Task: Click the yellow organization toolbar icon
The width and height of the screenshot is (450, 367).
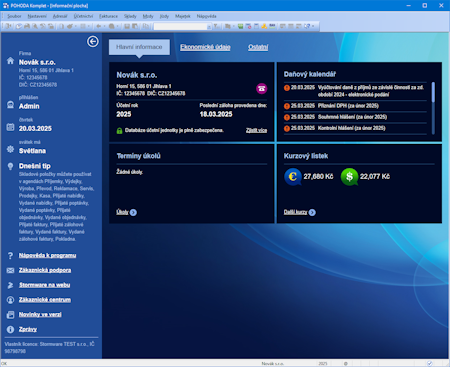Action: 264,26
